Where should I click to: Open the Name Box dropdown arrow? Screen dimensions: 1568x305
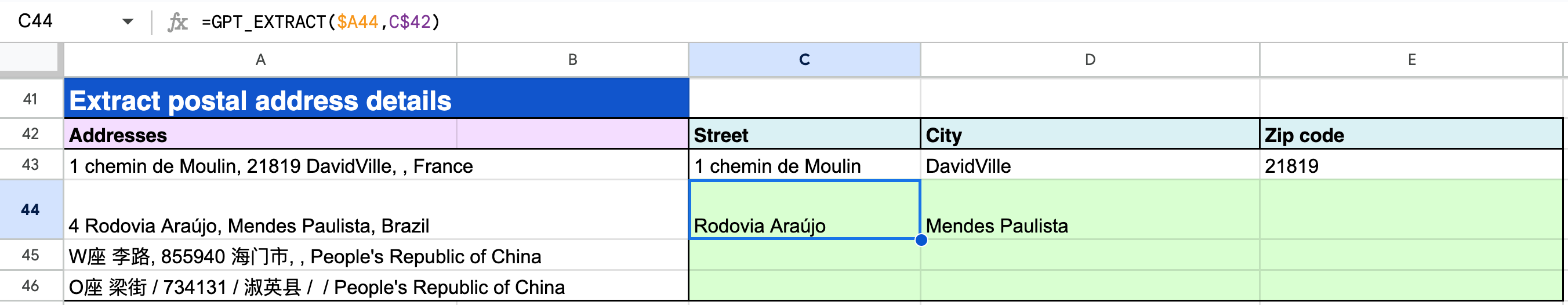pyautogui.click(x=127, y=22)
